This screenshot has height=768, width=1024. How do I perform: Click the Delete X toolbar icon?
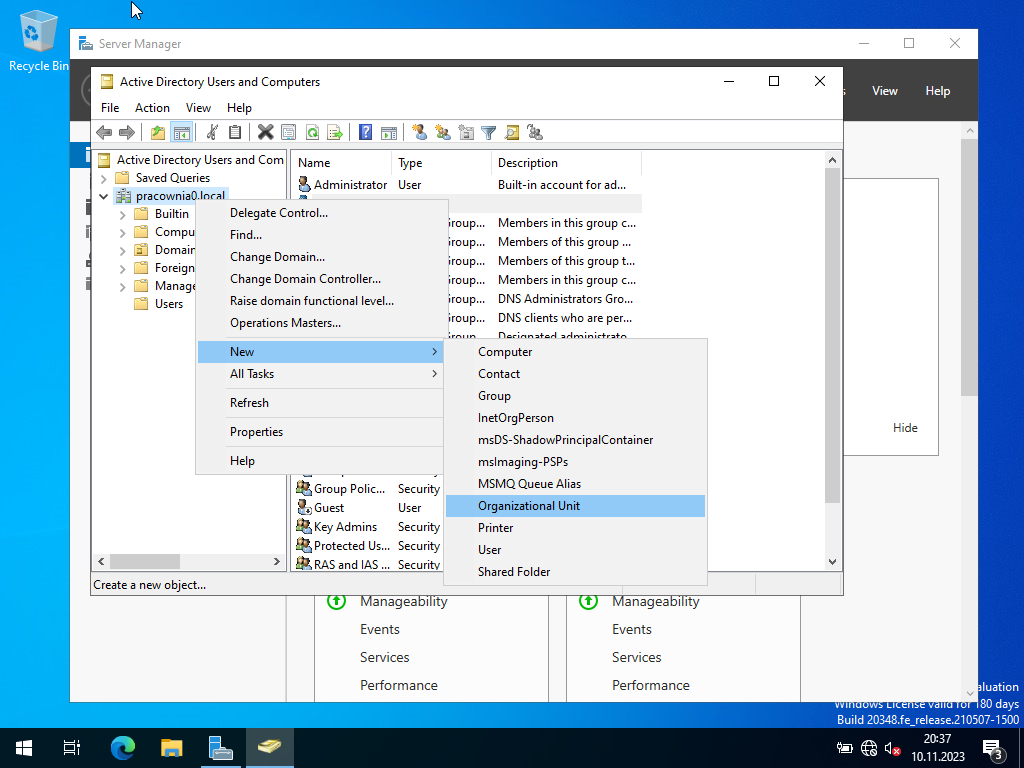tap(265, 133)
